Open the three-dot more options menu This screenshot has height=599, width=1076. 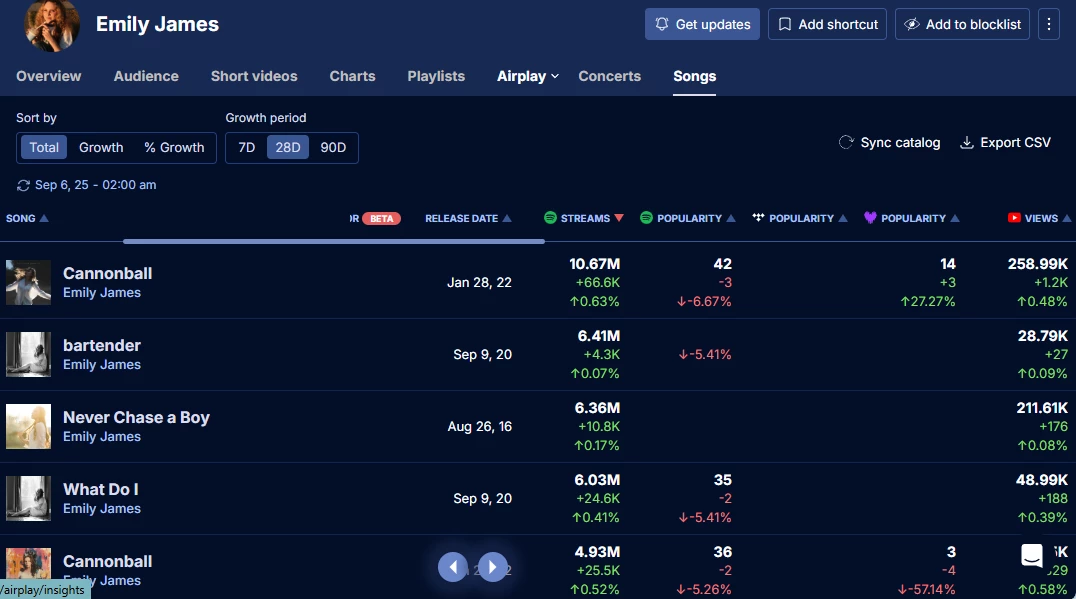1049,24
